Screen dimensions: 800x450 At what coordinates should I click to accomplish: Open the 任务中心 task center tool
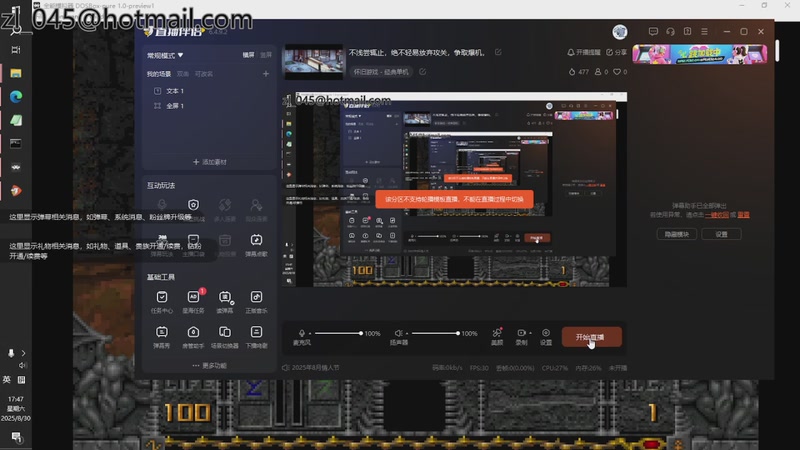[x=162, y=302]
